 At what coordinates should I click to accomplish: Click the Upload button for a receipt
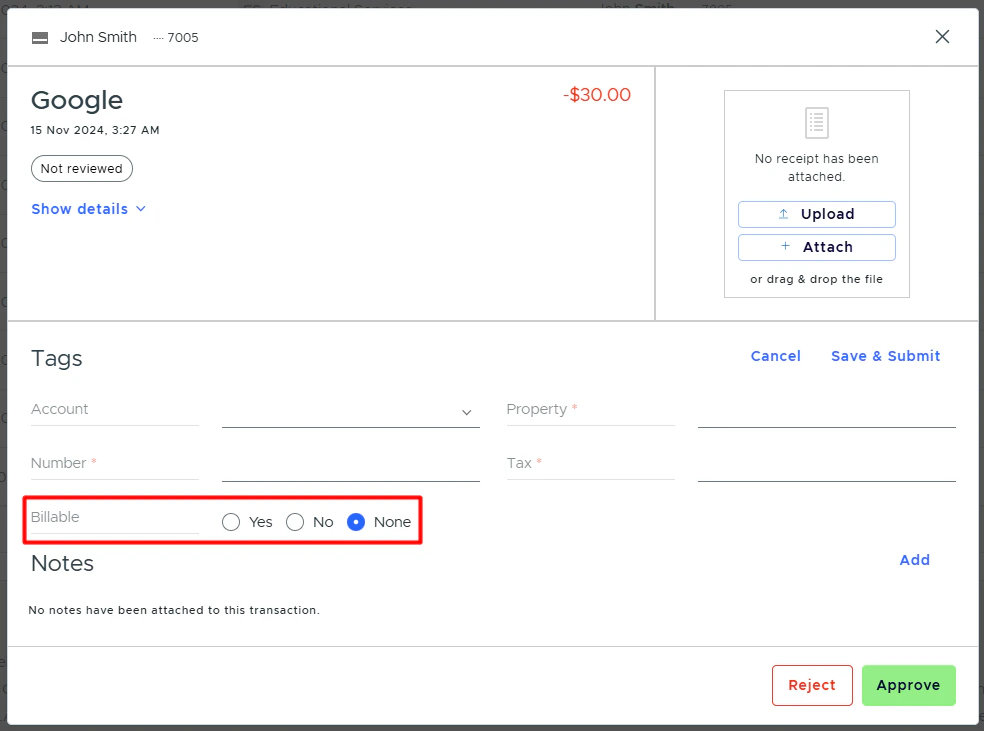(816, 214)
